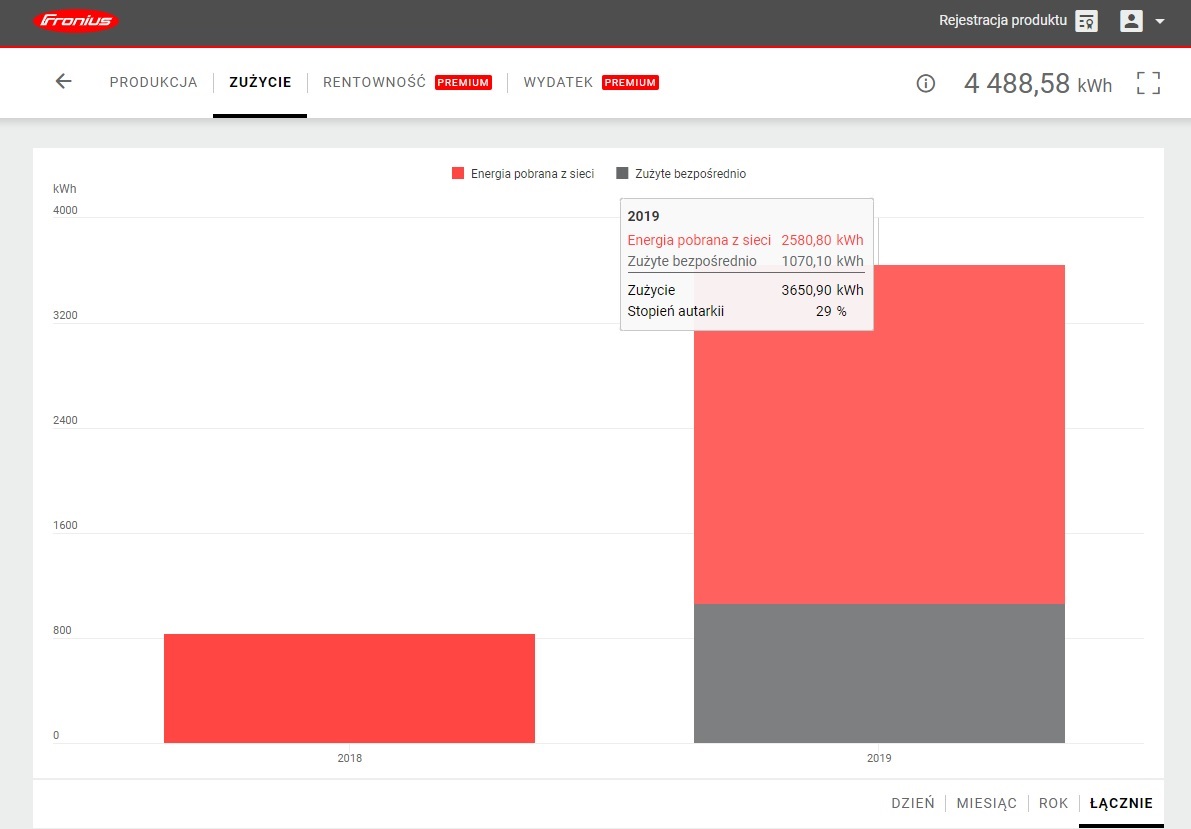Screen dimensions: 1191x829
Task: Click the Rejestracja produktu link
Action: point(1002,21)
